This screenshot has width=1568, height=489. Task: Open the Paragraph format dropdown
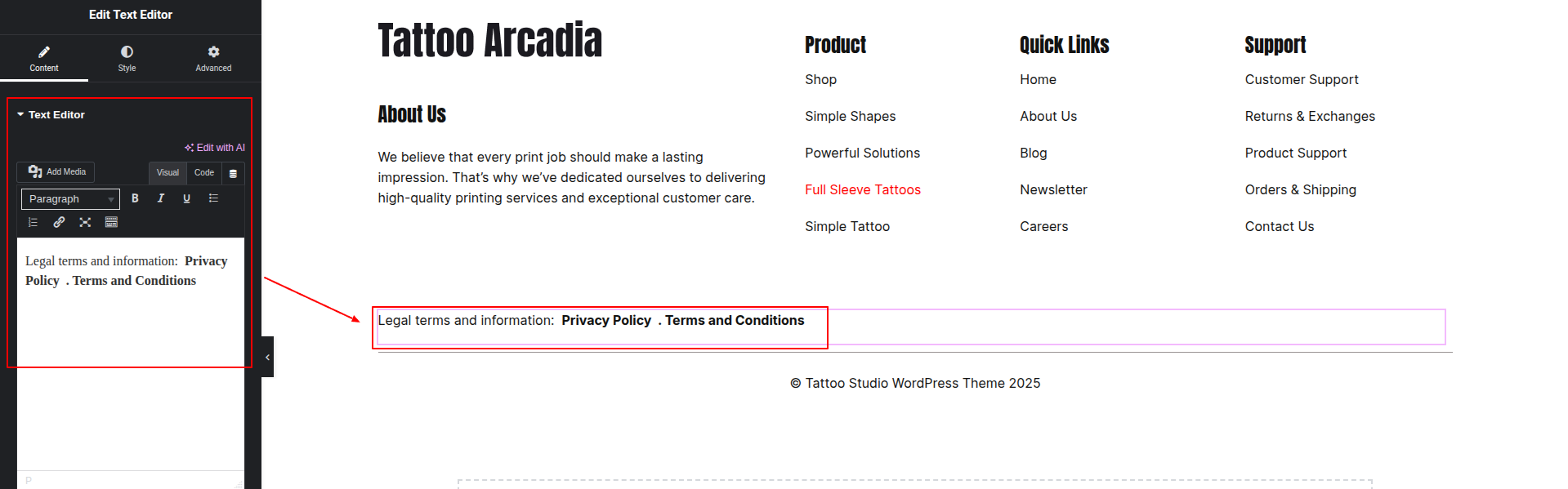pyautogui.click(x=70, y=199)
